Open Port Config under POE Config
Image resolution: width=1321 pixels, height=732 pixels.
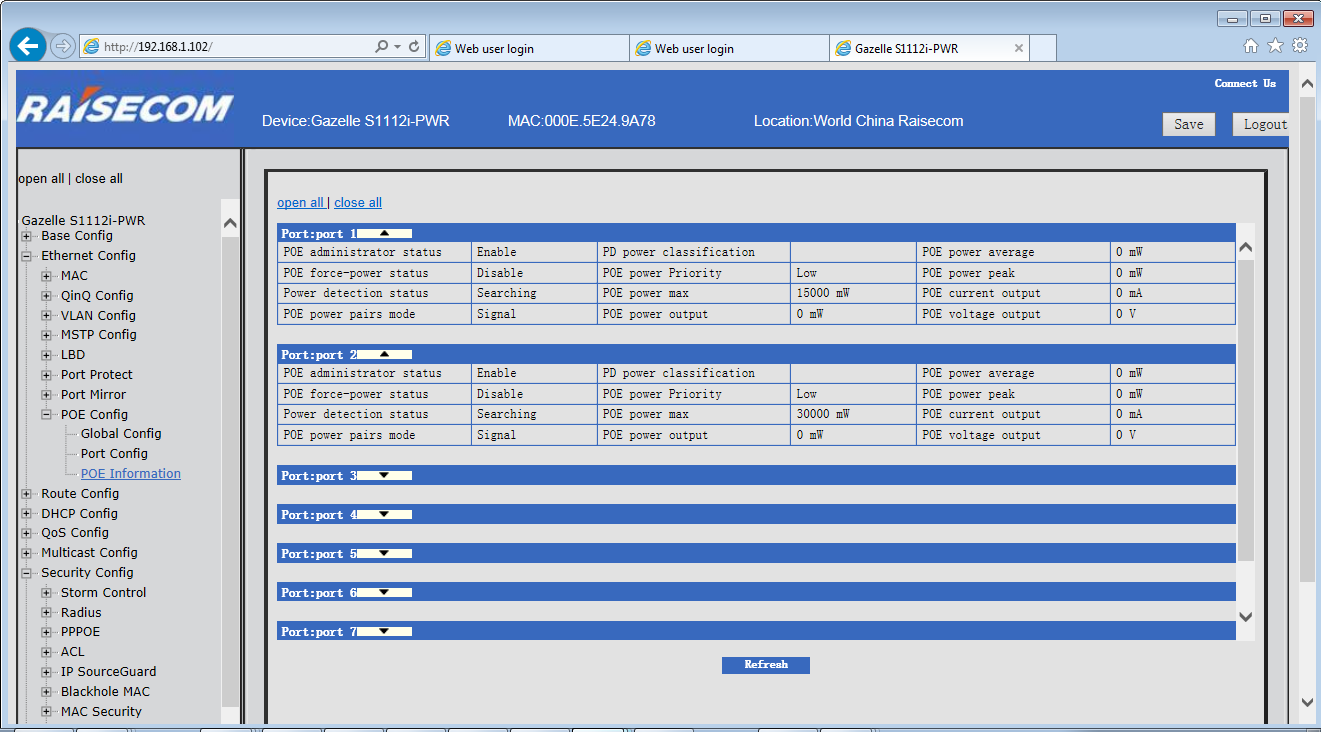click(x=114, y=454)
